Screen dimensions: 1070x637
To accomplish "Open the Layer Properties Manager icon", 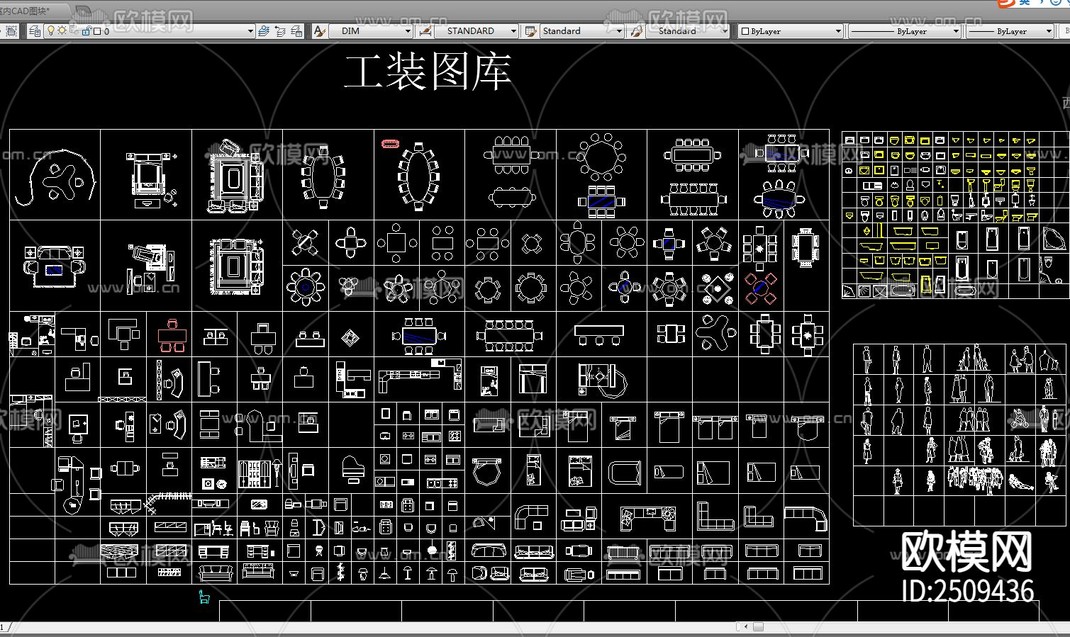I will (x=34, y=31).
